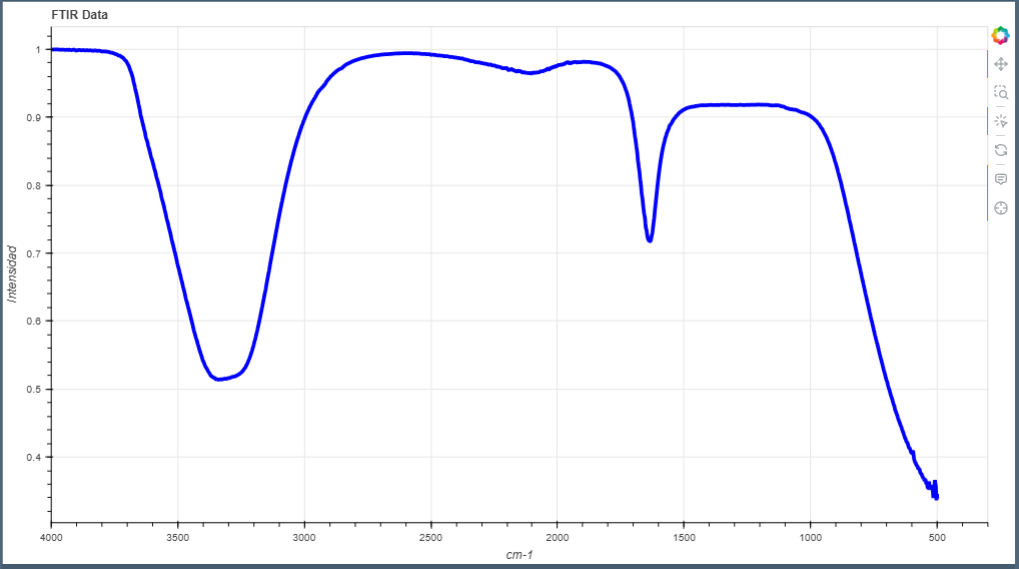Click the 0.9 tick on the y-axis
Image resolution: width=1019 pixels, height=569 pixels.
[x=36, y=117]
